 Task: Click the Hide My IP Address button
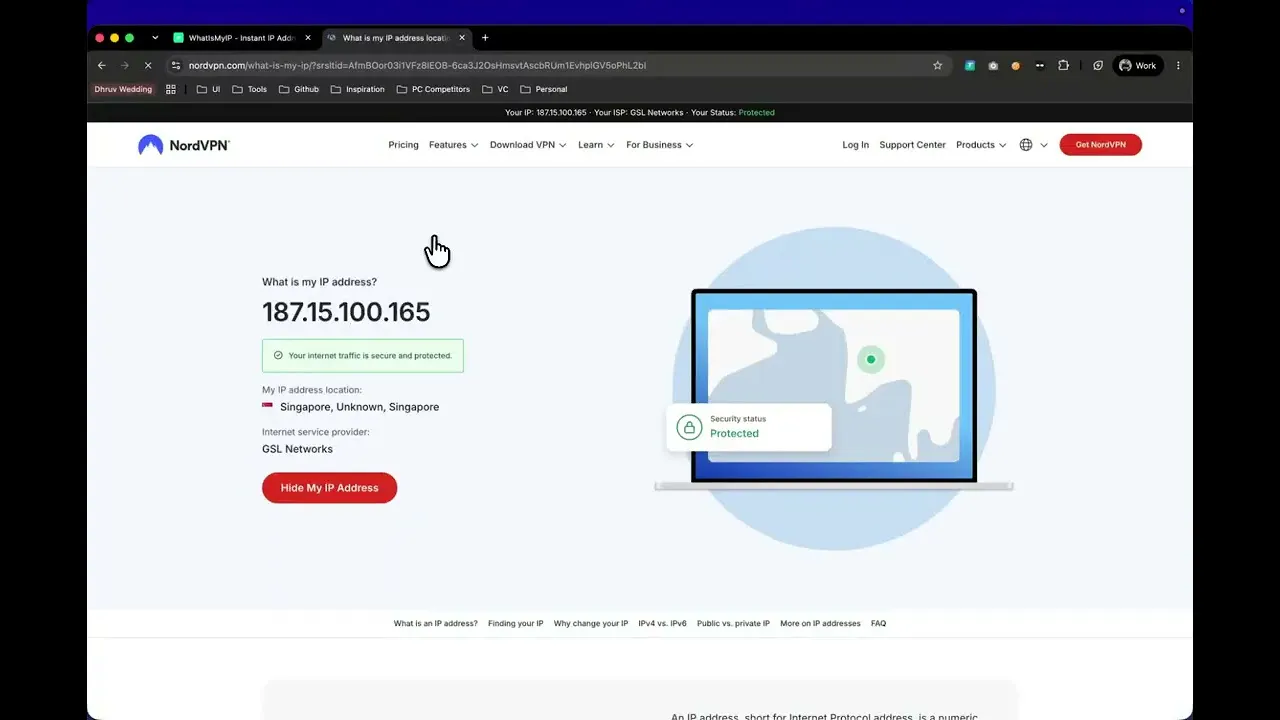pyautogui.click(x=329, y=488)
